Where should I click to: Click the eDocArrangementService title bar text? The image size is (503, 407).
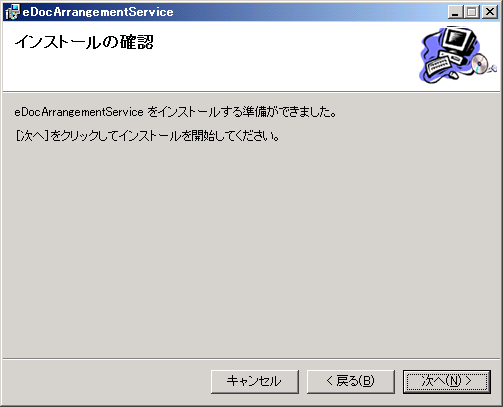coord(98,12)
